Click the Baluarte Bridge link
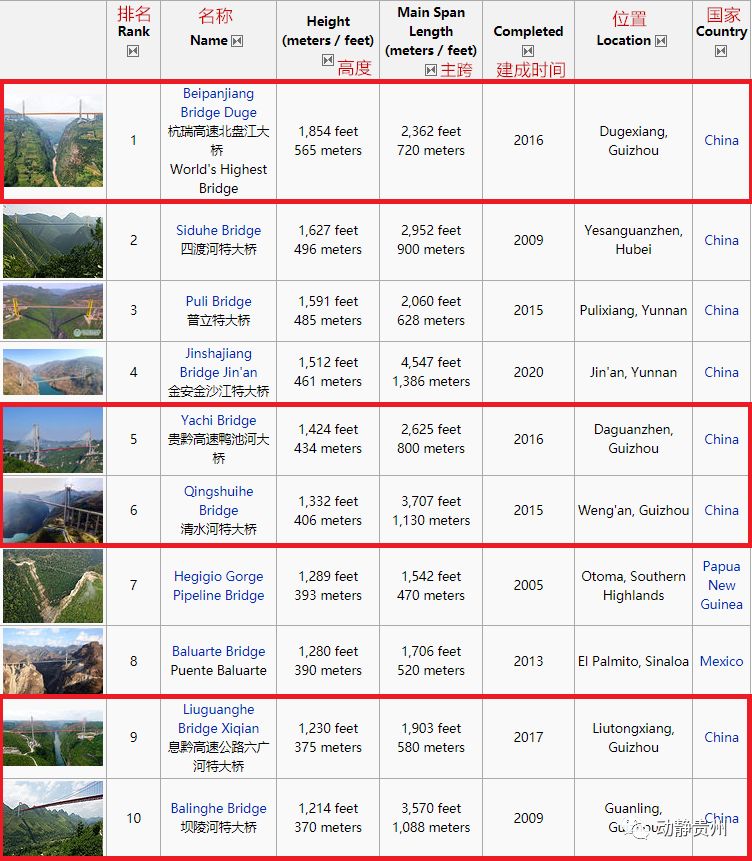This screenshot has width=752, height=861. (x=218, y=651)
